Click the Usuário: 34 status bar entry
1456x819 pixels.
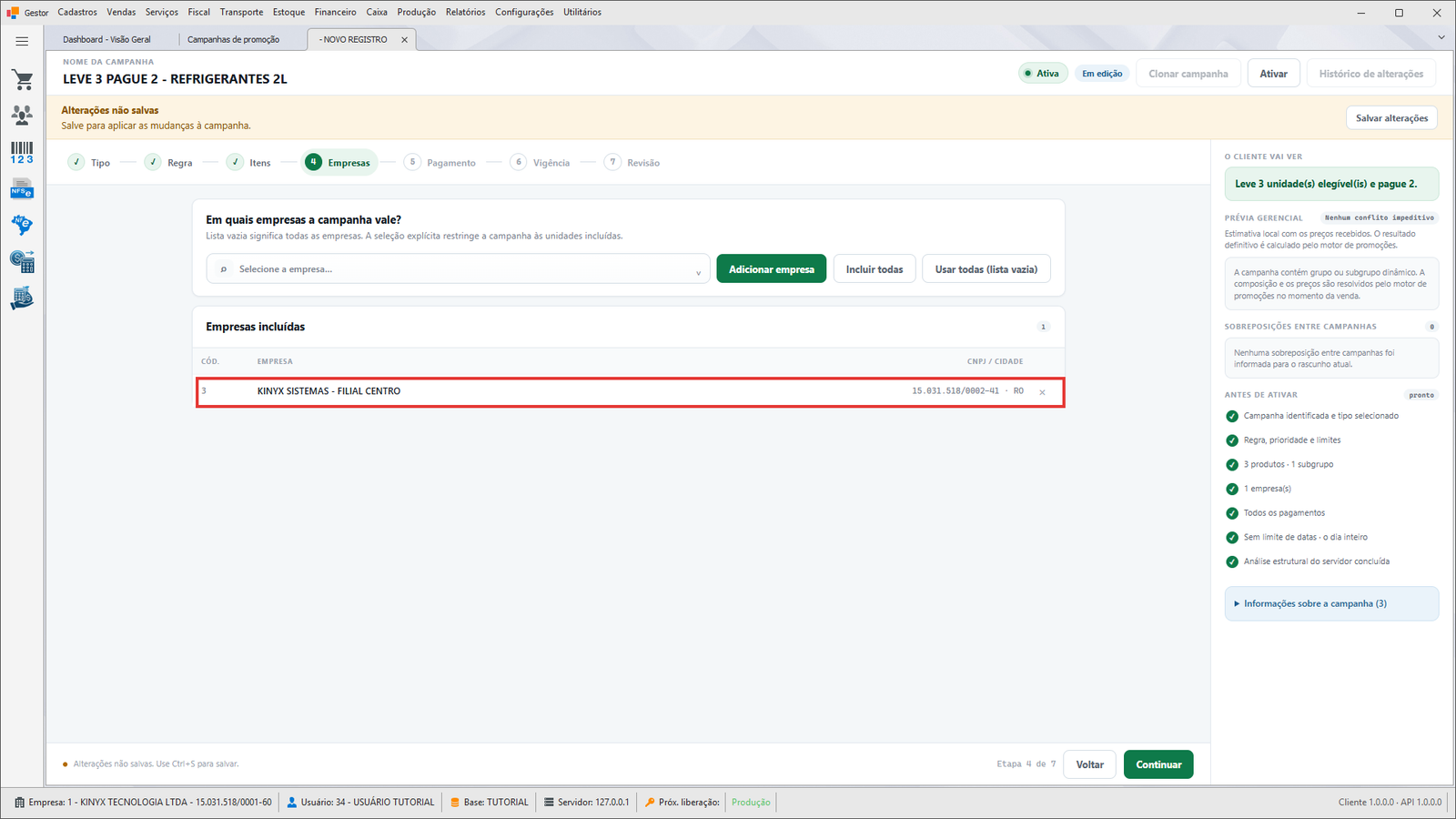tap(360, 803)
